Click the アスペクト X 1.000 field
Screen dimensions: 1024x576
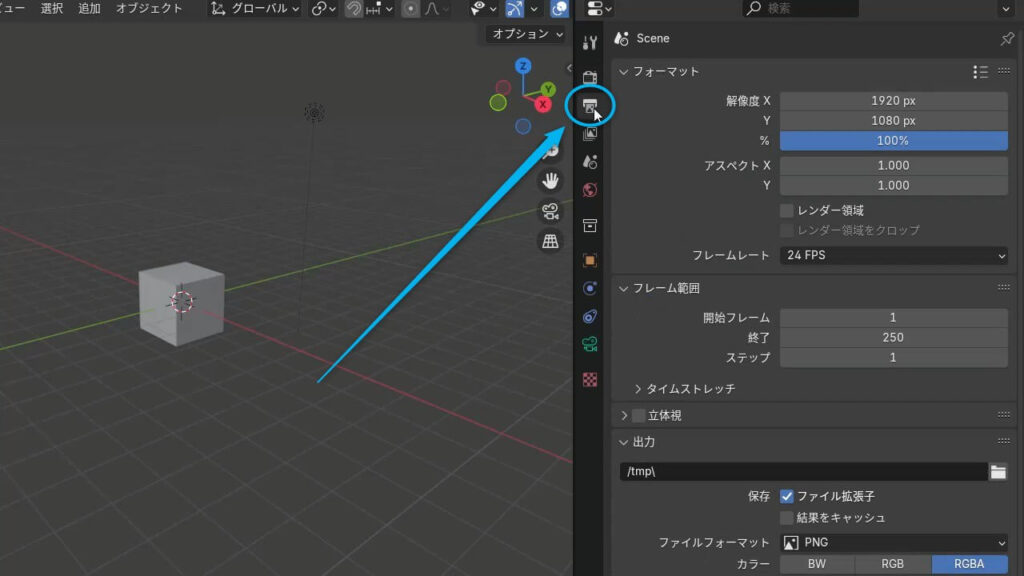(893, 165)
